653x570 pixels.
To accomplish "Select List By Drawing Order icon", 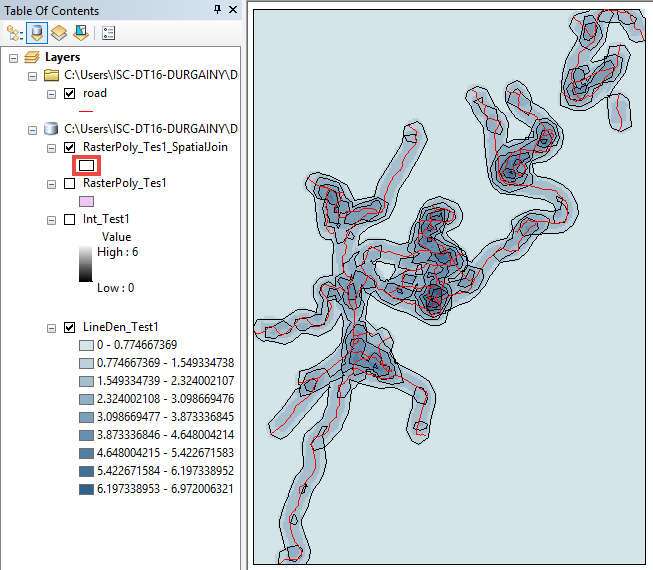I will [x=15, y=33].
